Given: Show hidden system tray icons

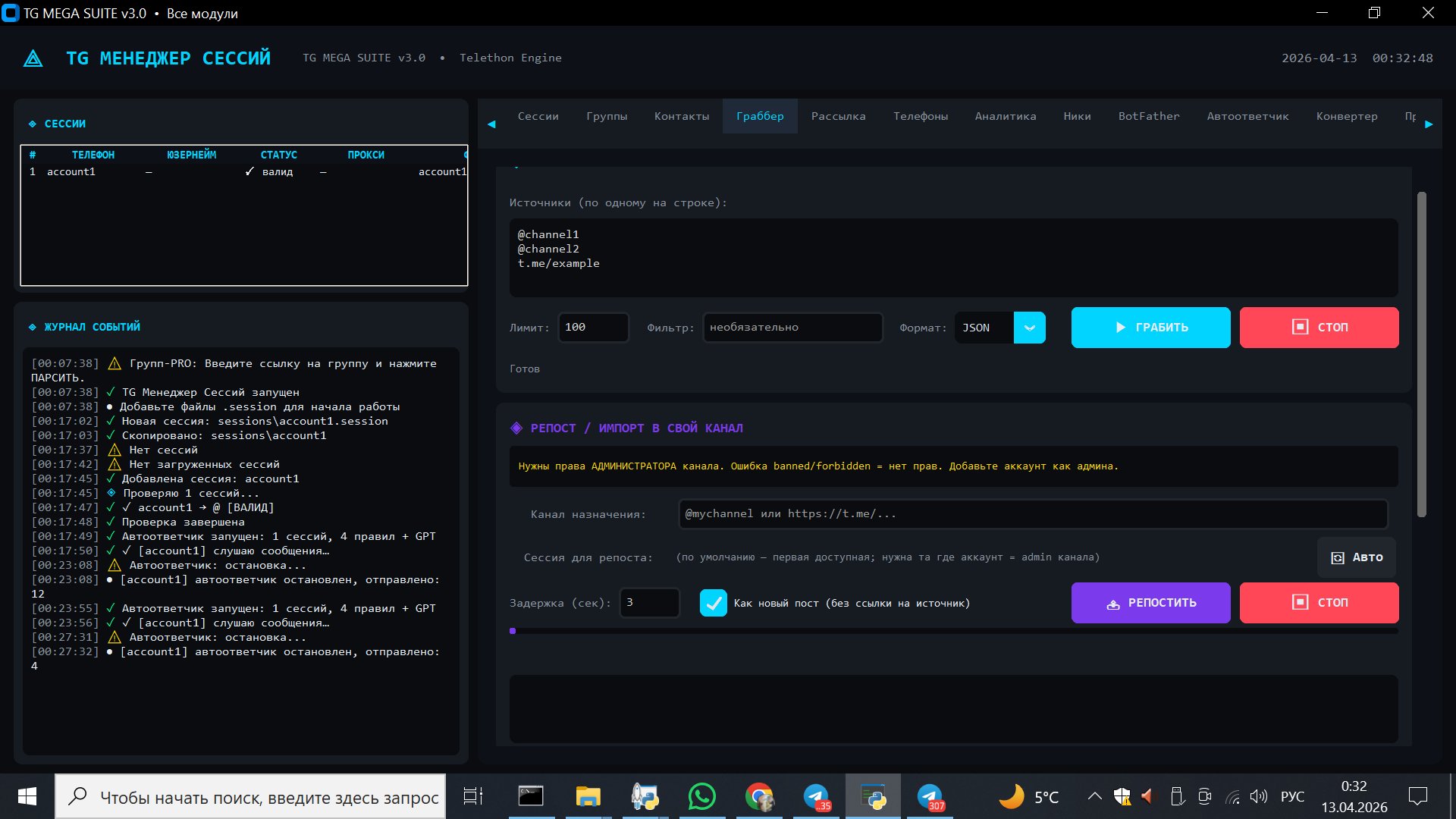Looking at the screenshot, I should click(1094, 796).
